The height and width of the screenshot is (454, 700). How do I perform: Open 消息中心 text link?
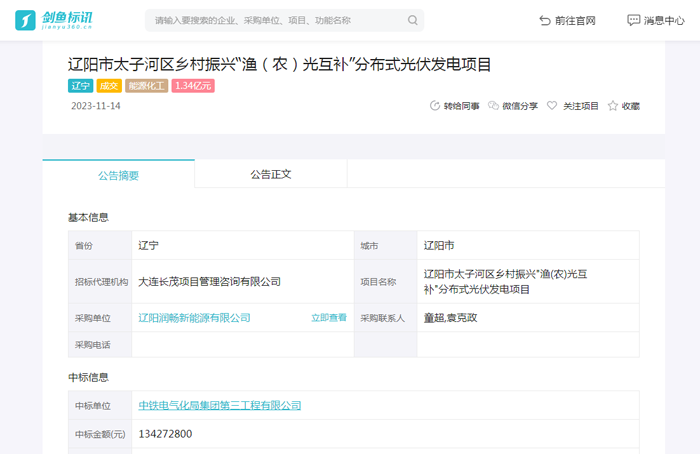click(664, 21)
